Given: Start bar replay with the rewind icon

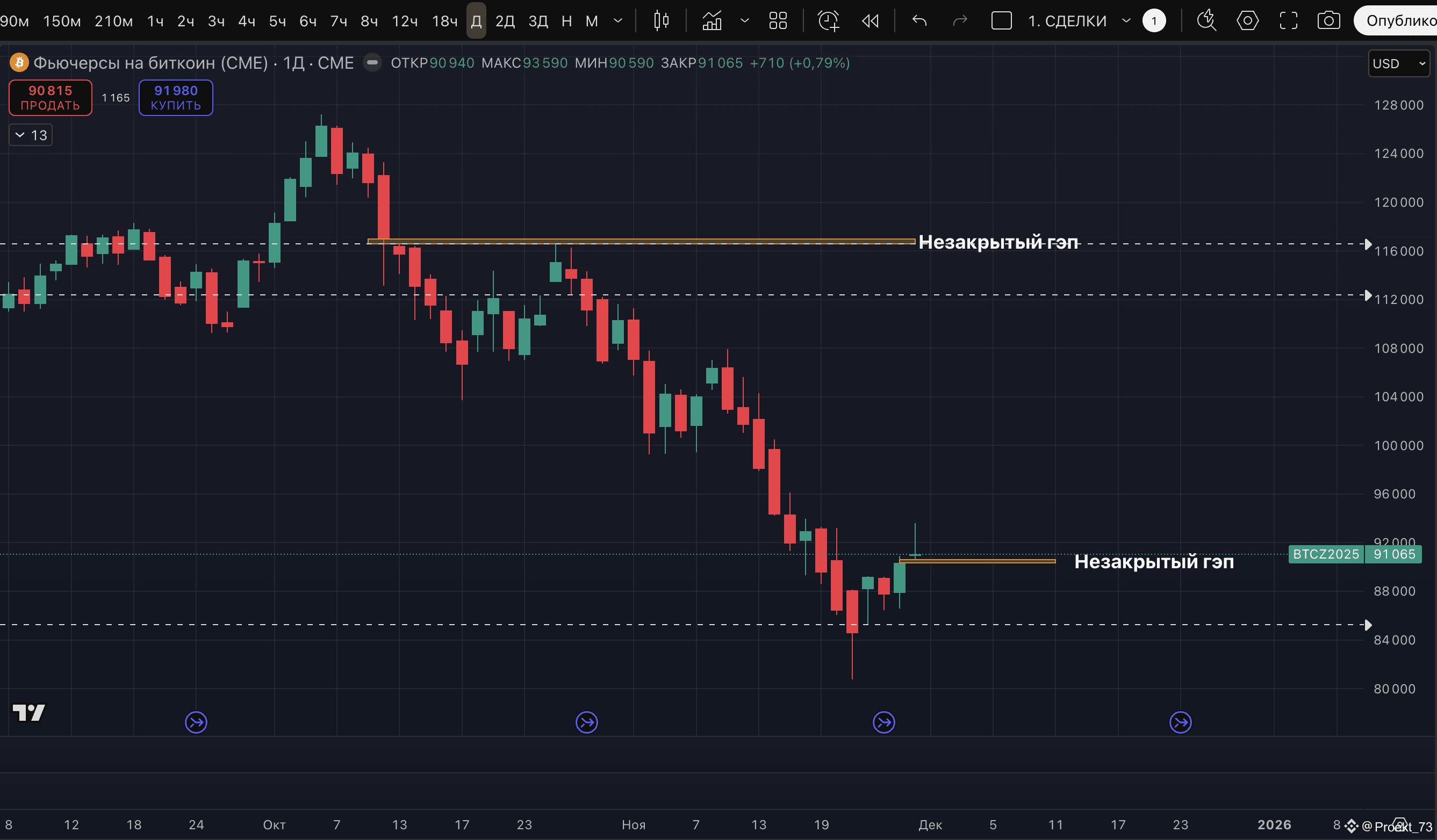Looking at the screenshot, I should point(870,21).
